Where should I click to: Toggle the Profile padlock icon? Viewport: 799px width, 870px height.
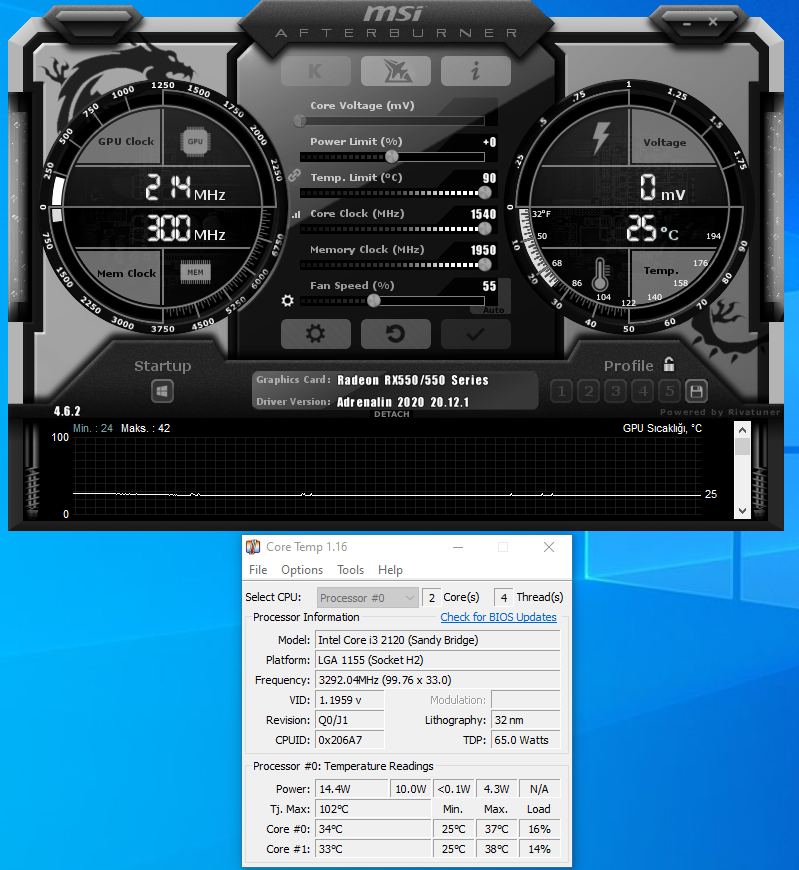[669, 365]
